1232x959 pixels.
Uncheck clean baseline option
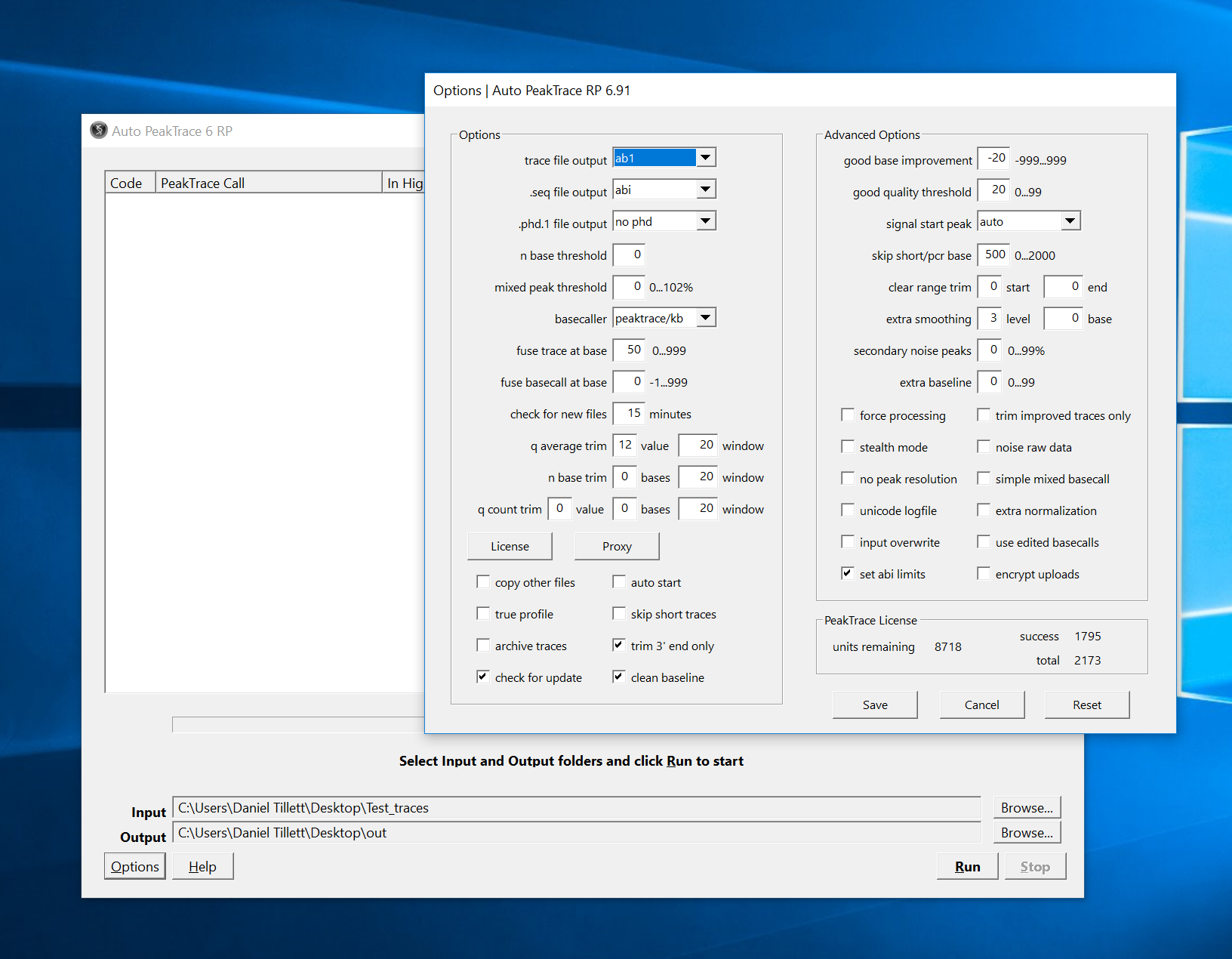[619, 677]
